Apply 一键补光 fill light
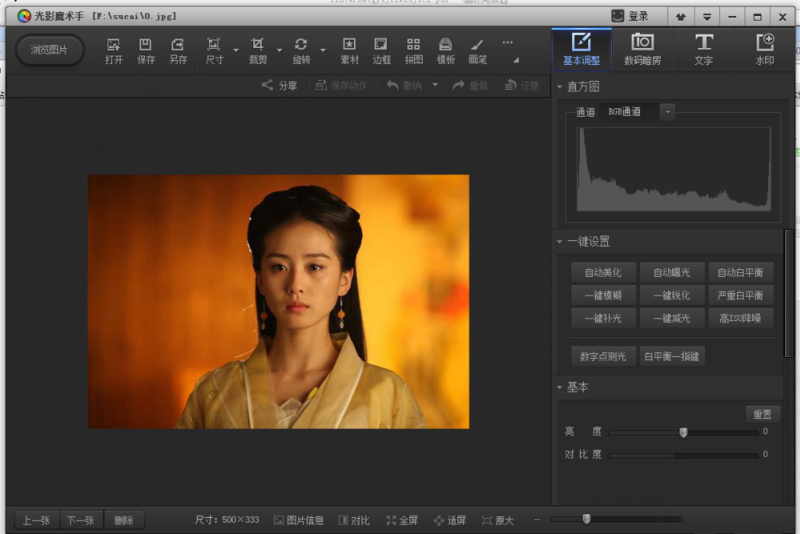Image resolution: width=800 pixels, height=534 pixels. pyautogui.click(x=603, y=318)
